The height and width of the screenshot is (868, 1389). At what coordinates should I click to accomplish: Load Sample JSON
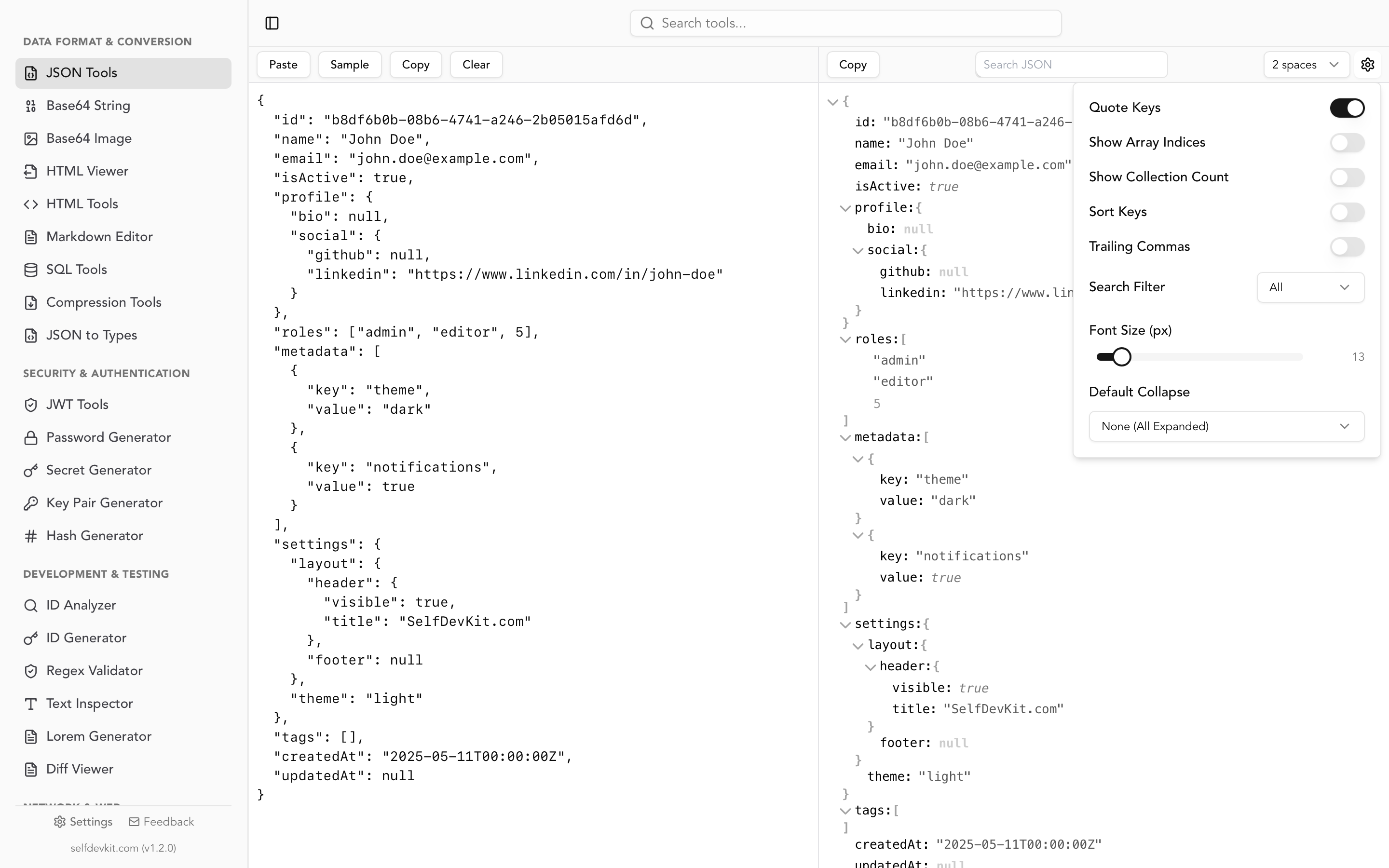pyautogui.click(x=350, y=64)
